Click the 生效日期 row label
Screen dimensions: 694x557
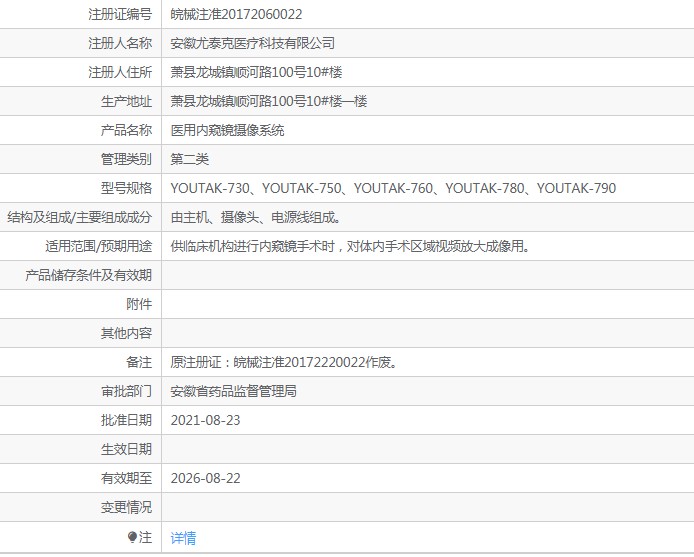pyautogui.click(x=126, y=449)
